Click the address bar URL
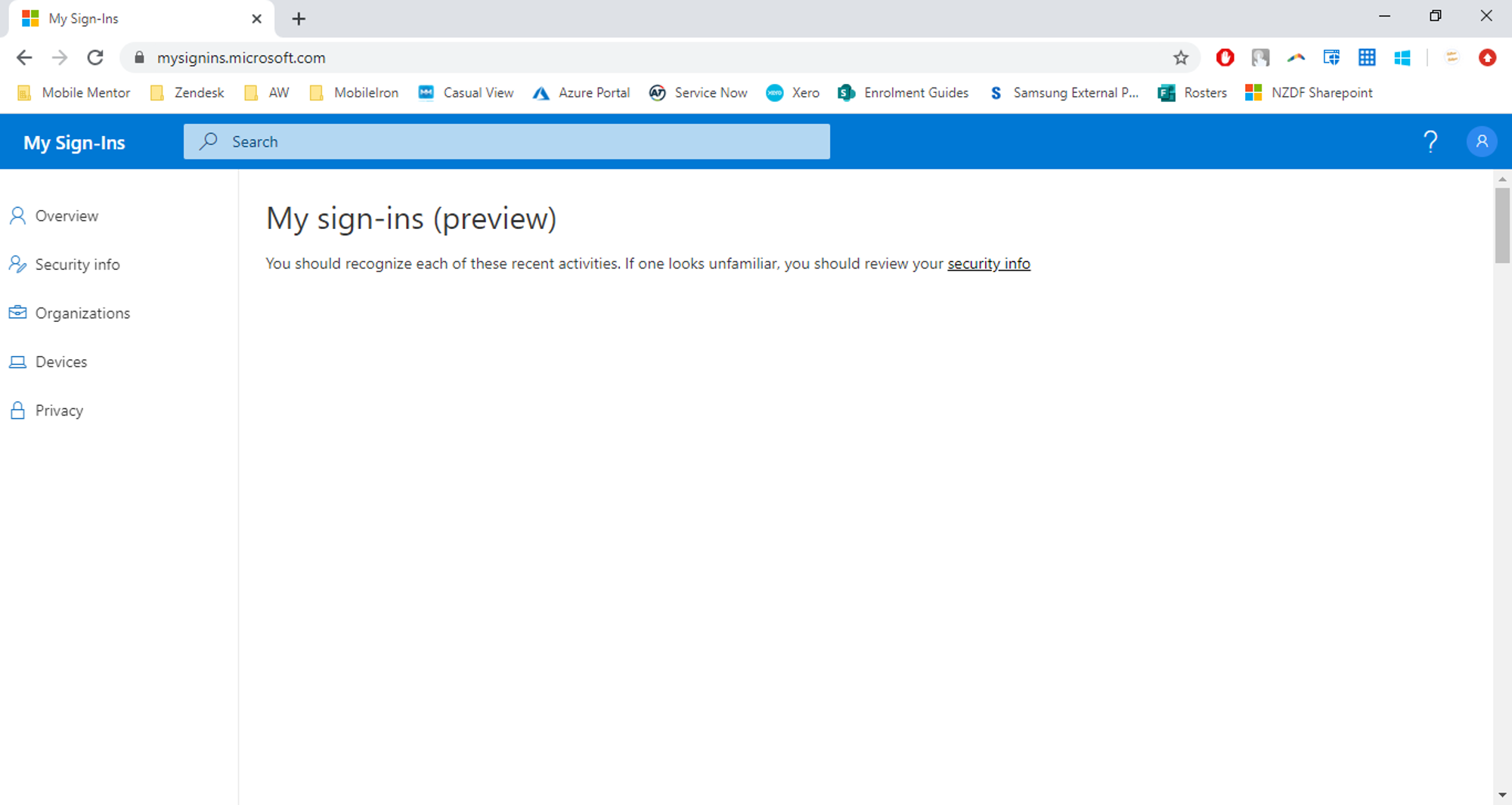The image size is (1512, 805). [x=241, y=57]
